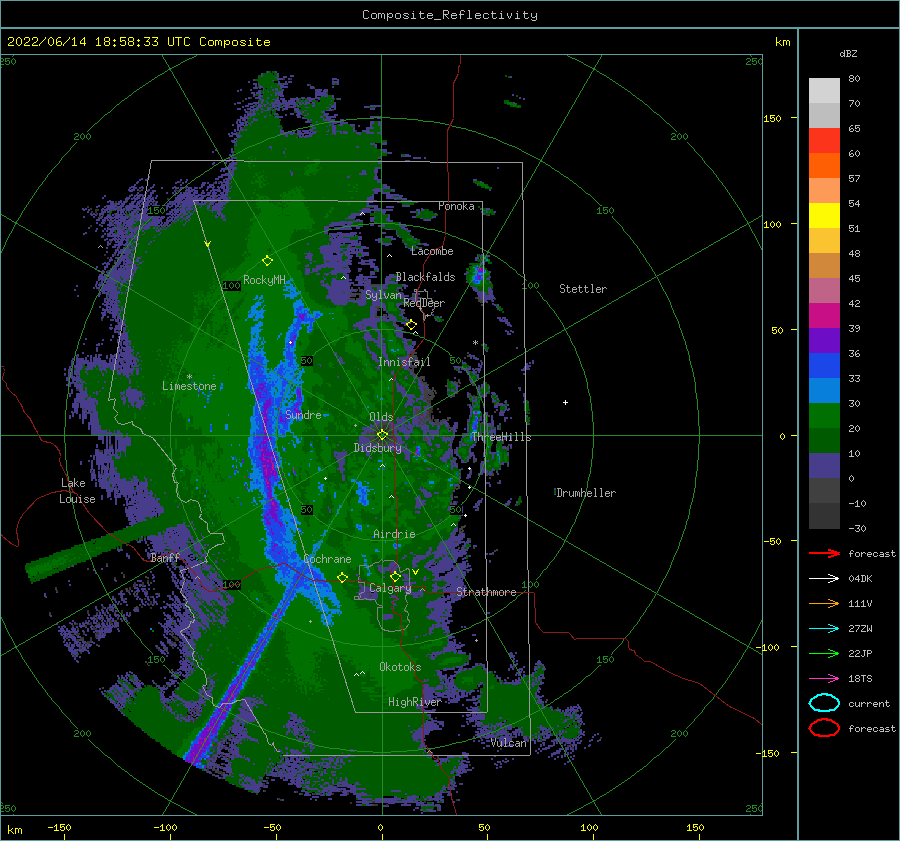
Task: Click the -150 value on bottom axis
Action: click(x=59, y=827)
